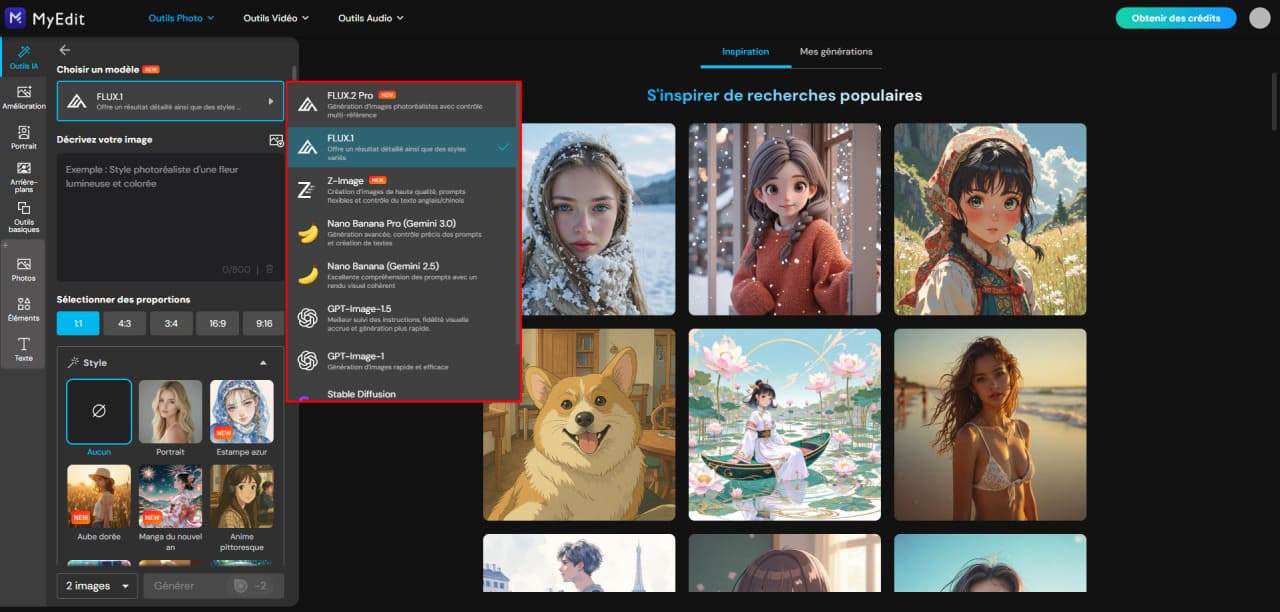Open the user profile avatar
1280x612 pixels.
1260,18
